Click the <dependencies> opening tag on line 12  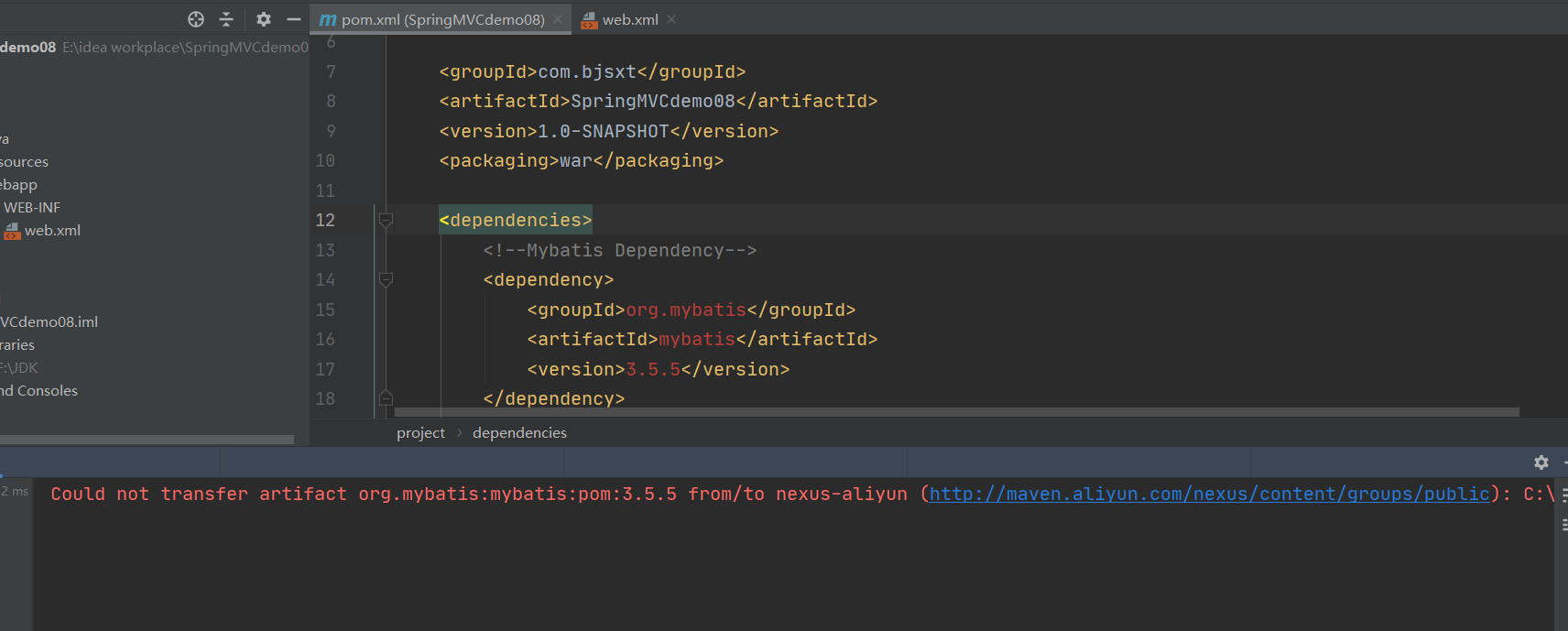tap(516, 220)
